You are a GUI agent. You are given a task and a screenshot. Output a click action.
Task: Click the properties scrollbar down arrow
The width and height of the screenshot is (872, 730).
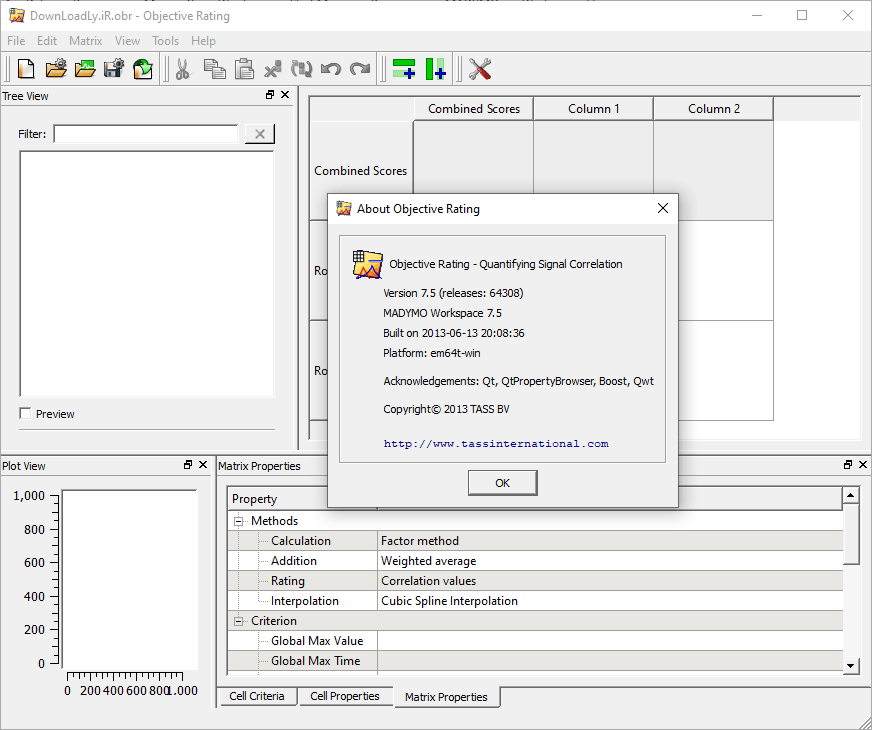point(851,665)
